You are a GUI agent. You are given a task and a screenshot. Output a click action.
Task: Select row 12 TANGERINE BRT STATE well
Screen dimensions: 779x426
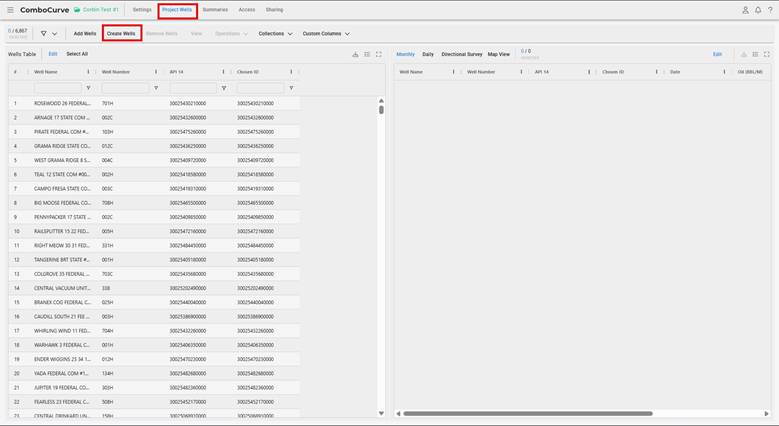(154, 259)
